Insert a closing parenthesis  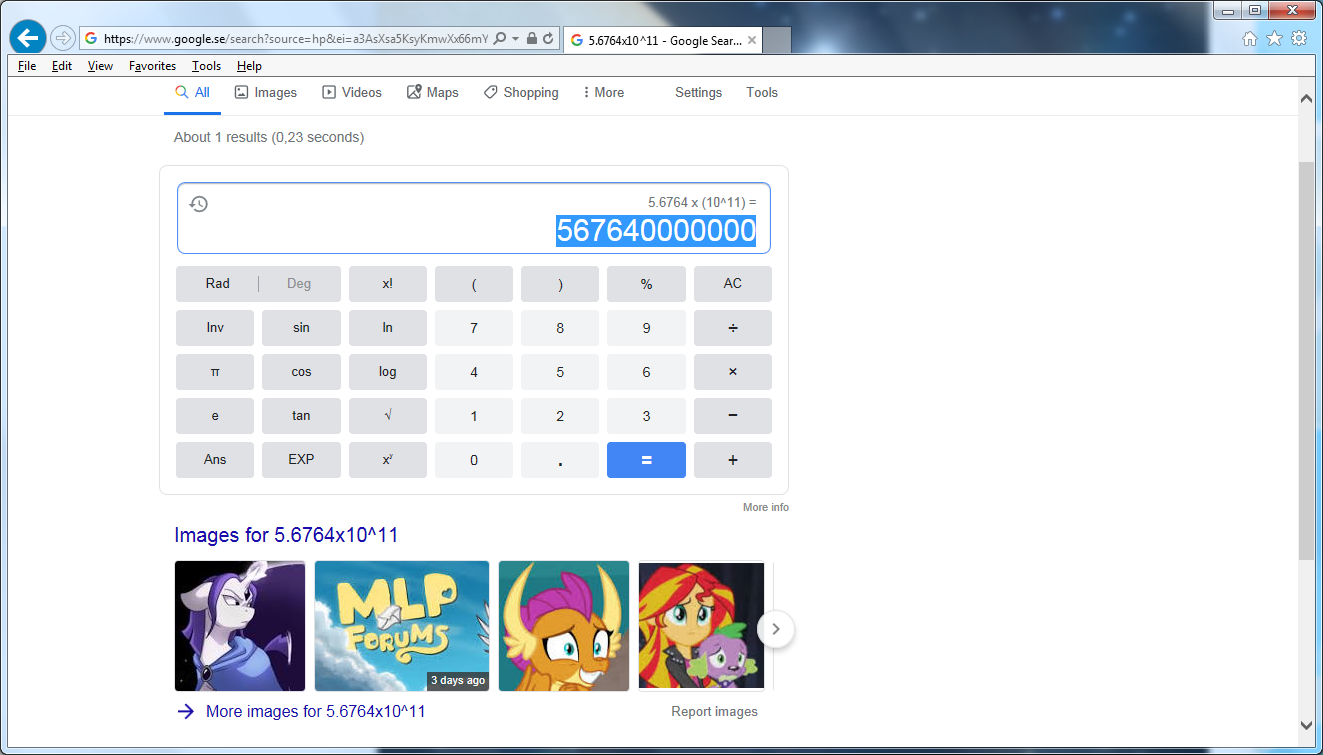(560, 284)
